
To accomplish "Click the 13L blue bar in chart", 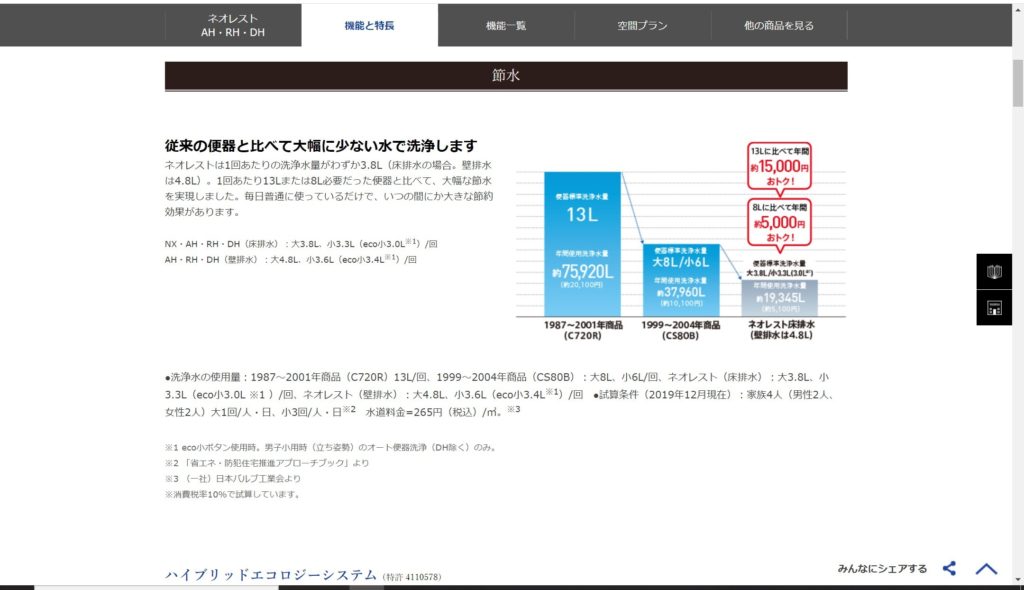I will tap(582, 244).
